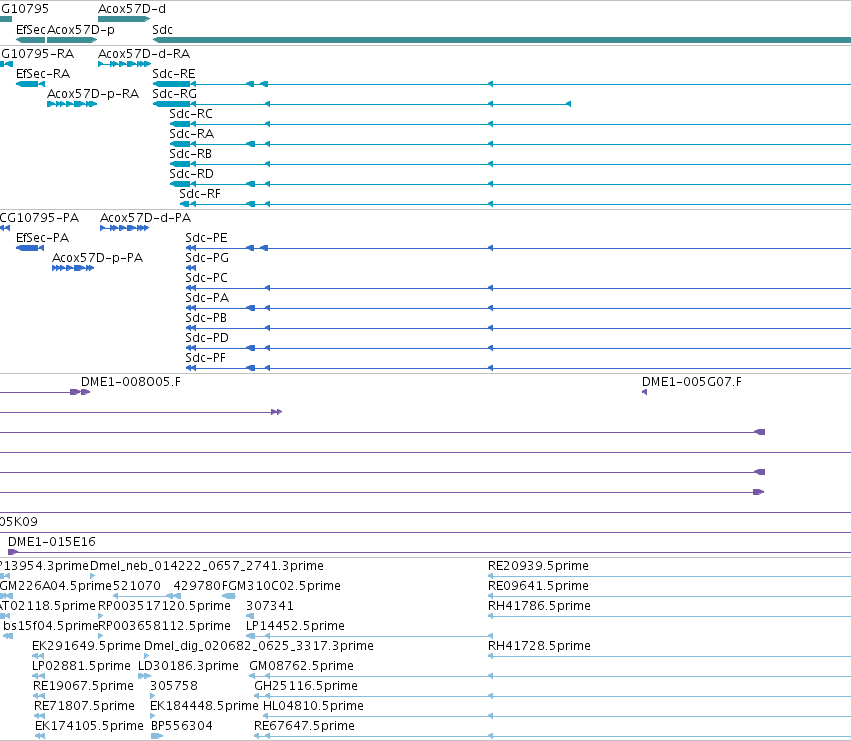
Task: Select the Sdc-PD protein label
Action: [207, 338]
